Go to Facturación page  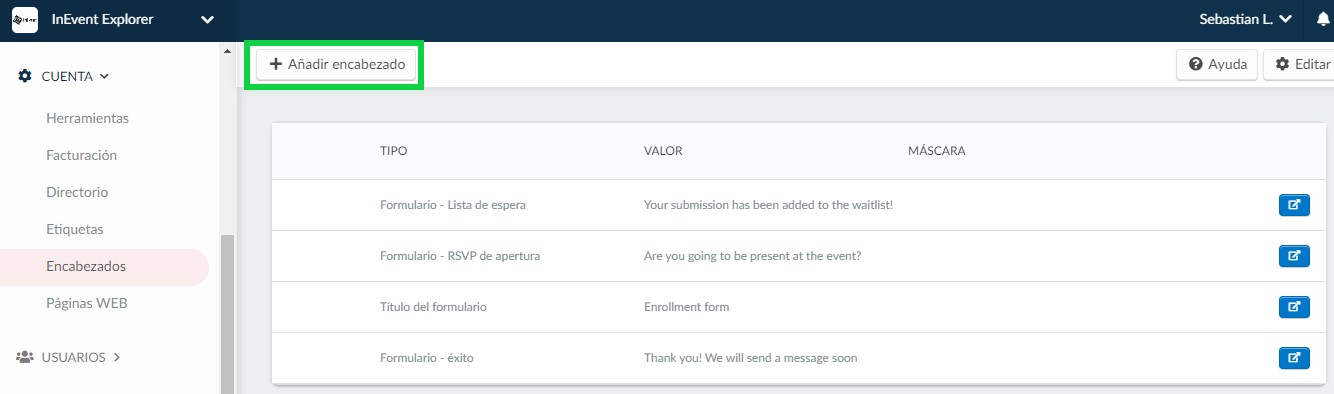pos(82,155)
